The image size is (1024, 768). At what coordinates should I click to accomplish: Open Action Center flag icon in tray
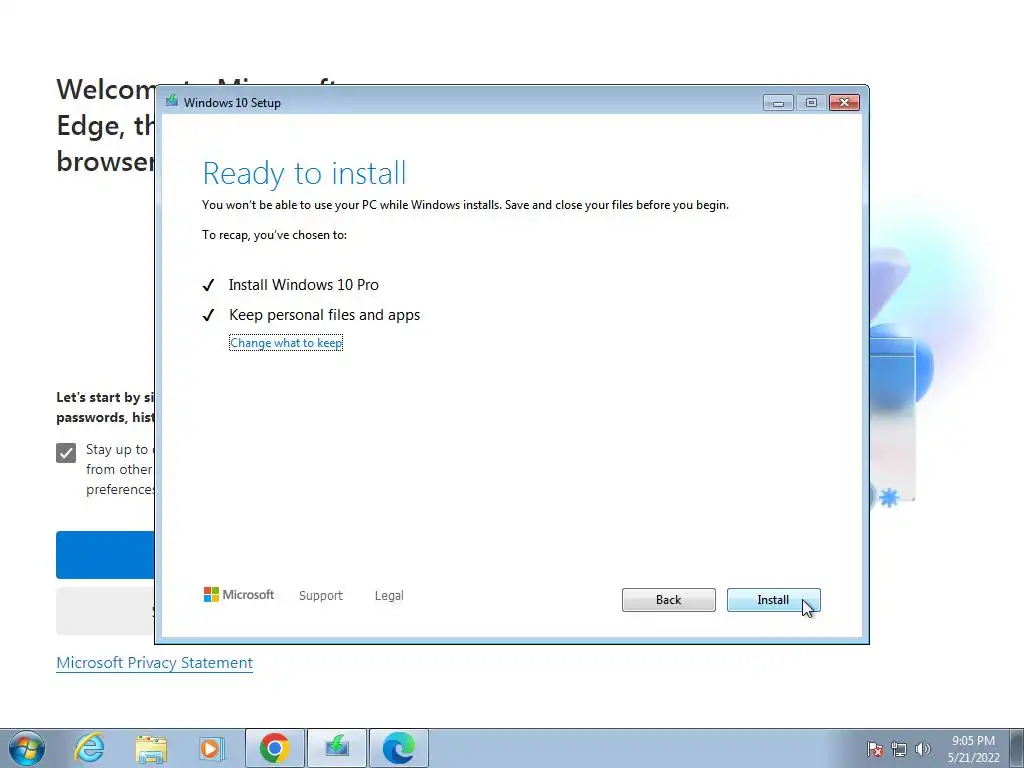[x=875, y=749]
